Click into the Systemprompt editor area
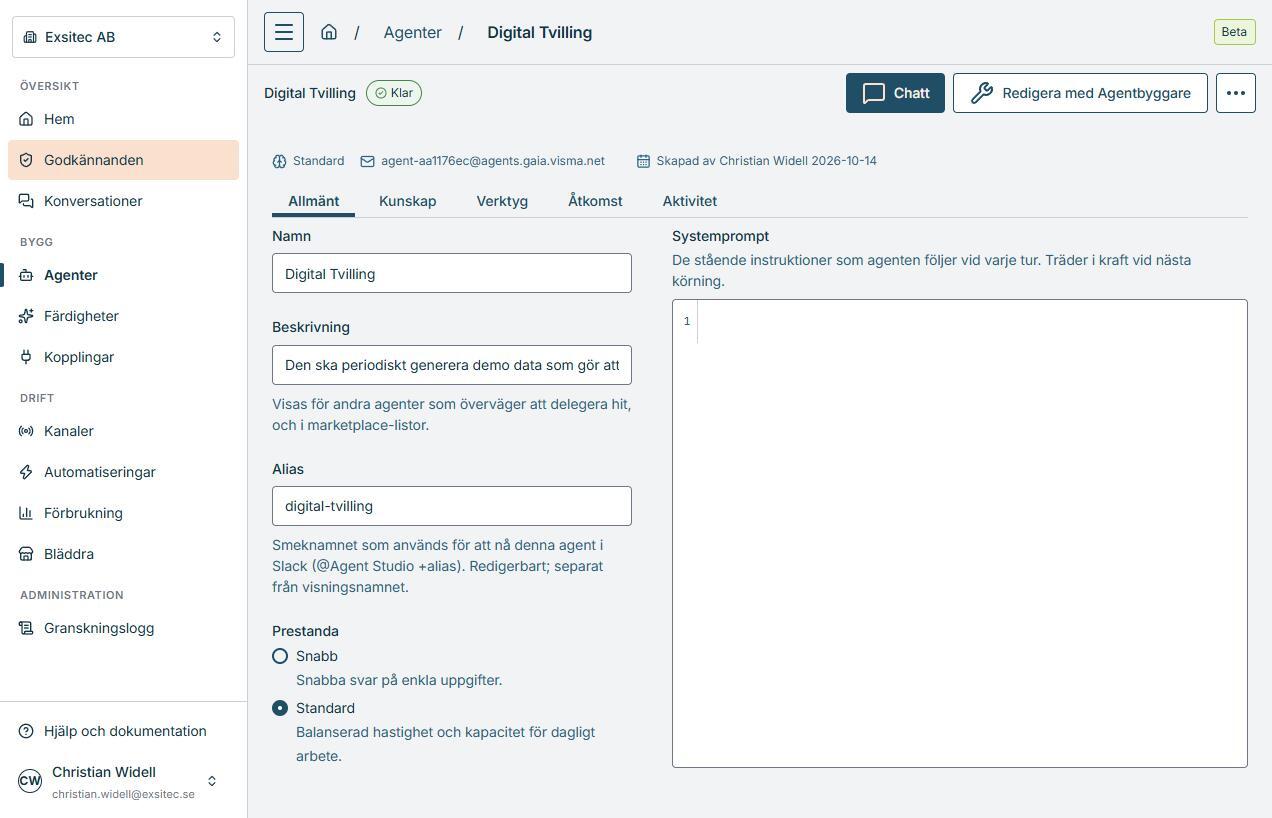1272x818 pixels. (960, 533)
